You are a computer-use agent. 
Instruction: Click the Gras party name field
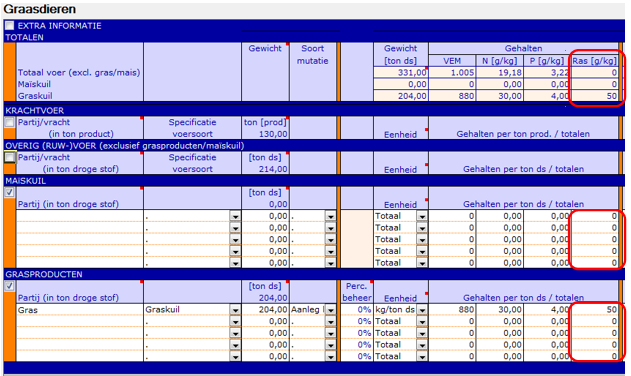(x=80, y=310)
